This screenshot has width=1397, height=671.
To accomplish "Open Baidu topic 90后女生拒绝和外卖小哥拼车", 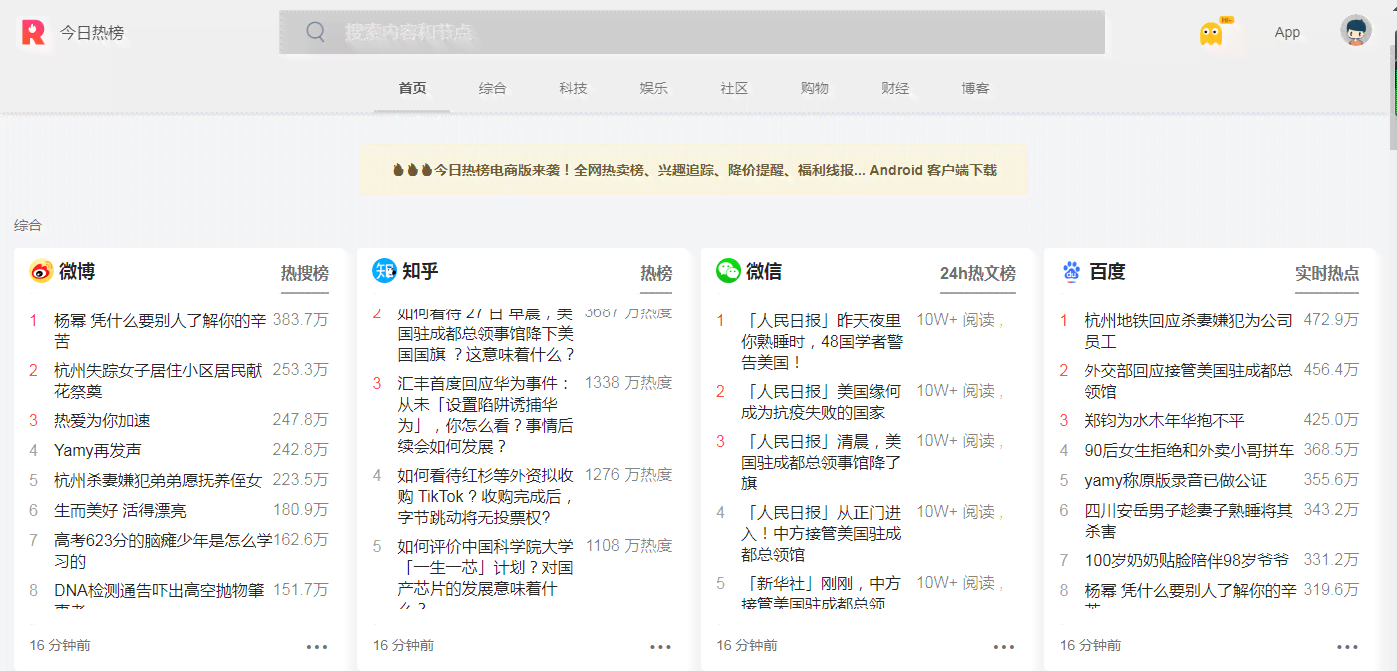I will (x=1189, y=450).
